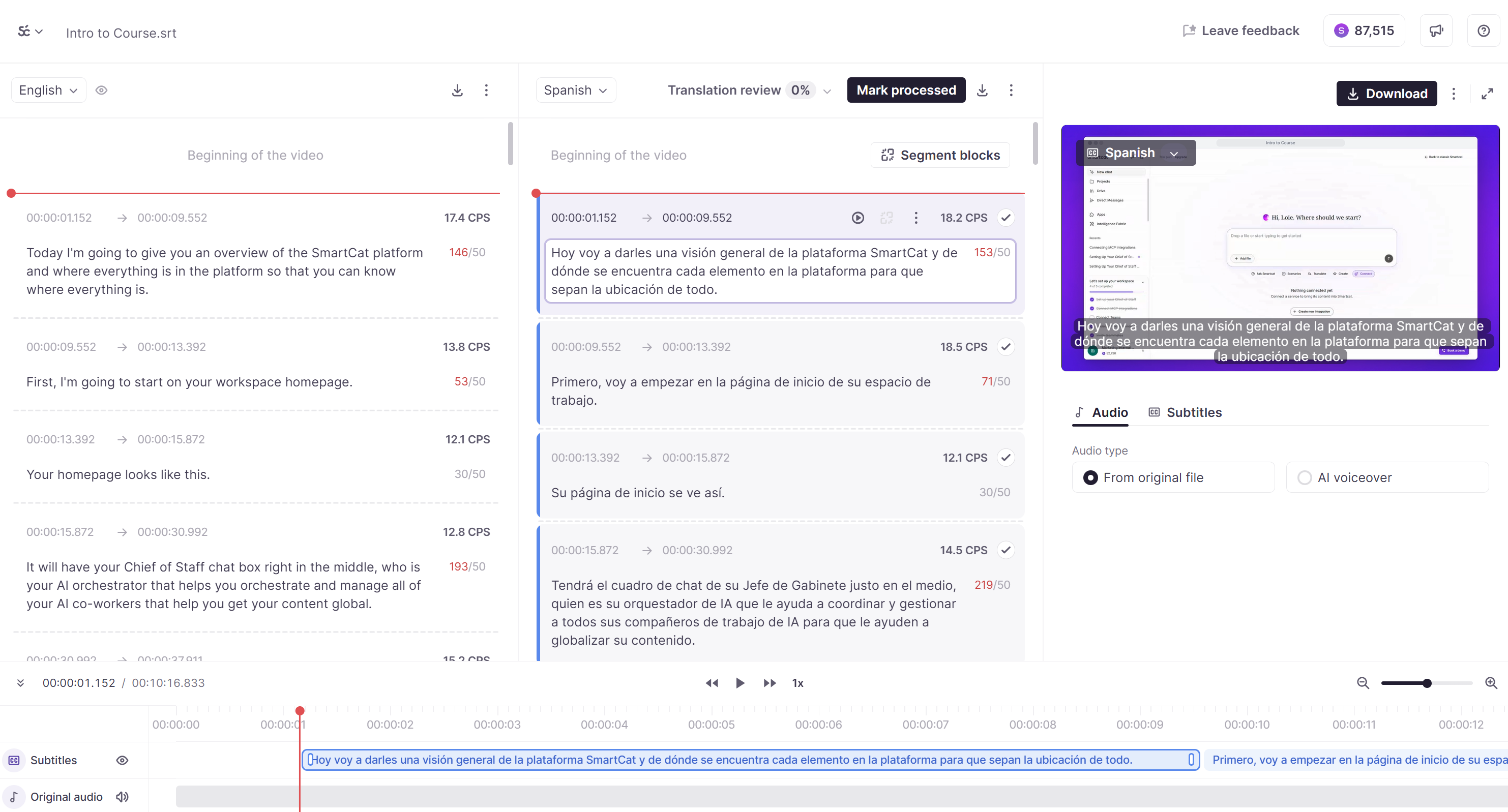
Task: Confirm the 18.5 CPS Spanish segment
Action: click(x=1006, y=347)
